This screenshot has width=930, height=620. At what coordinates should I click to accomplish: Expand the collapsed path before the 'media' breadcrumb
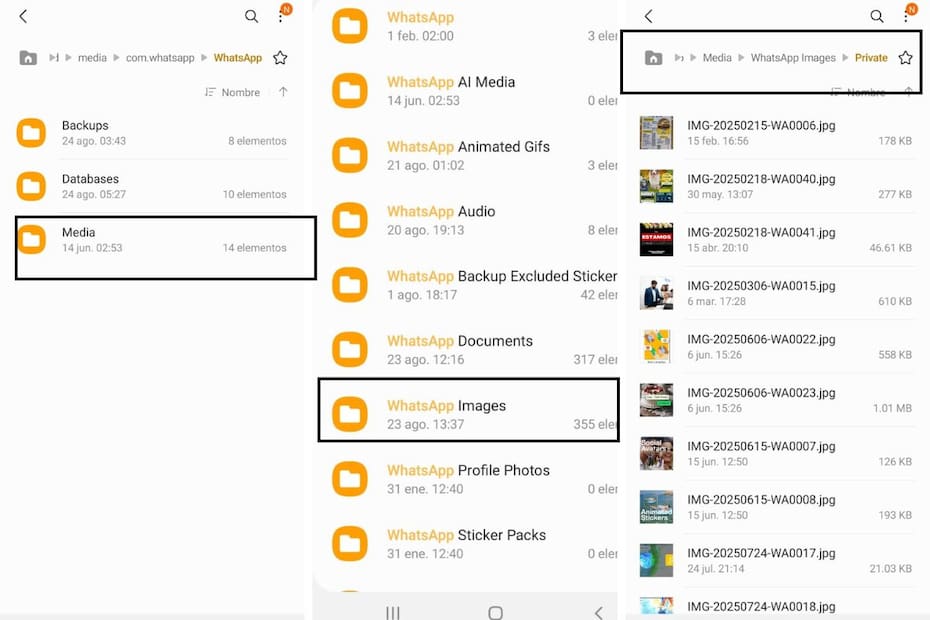coord(54,58)
